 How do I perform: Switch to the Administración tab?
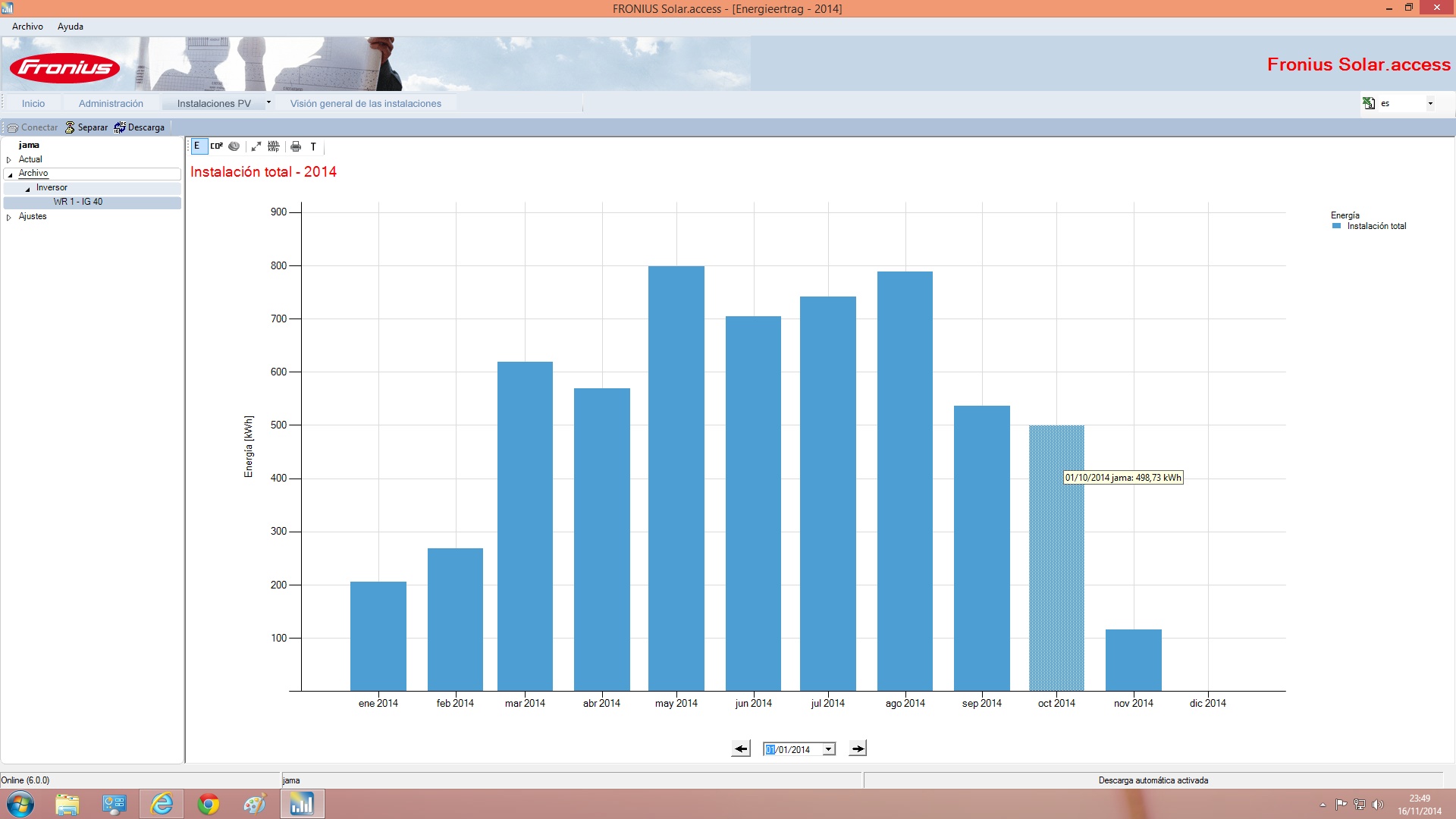111,103
